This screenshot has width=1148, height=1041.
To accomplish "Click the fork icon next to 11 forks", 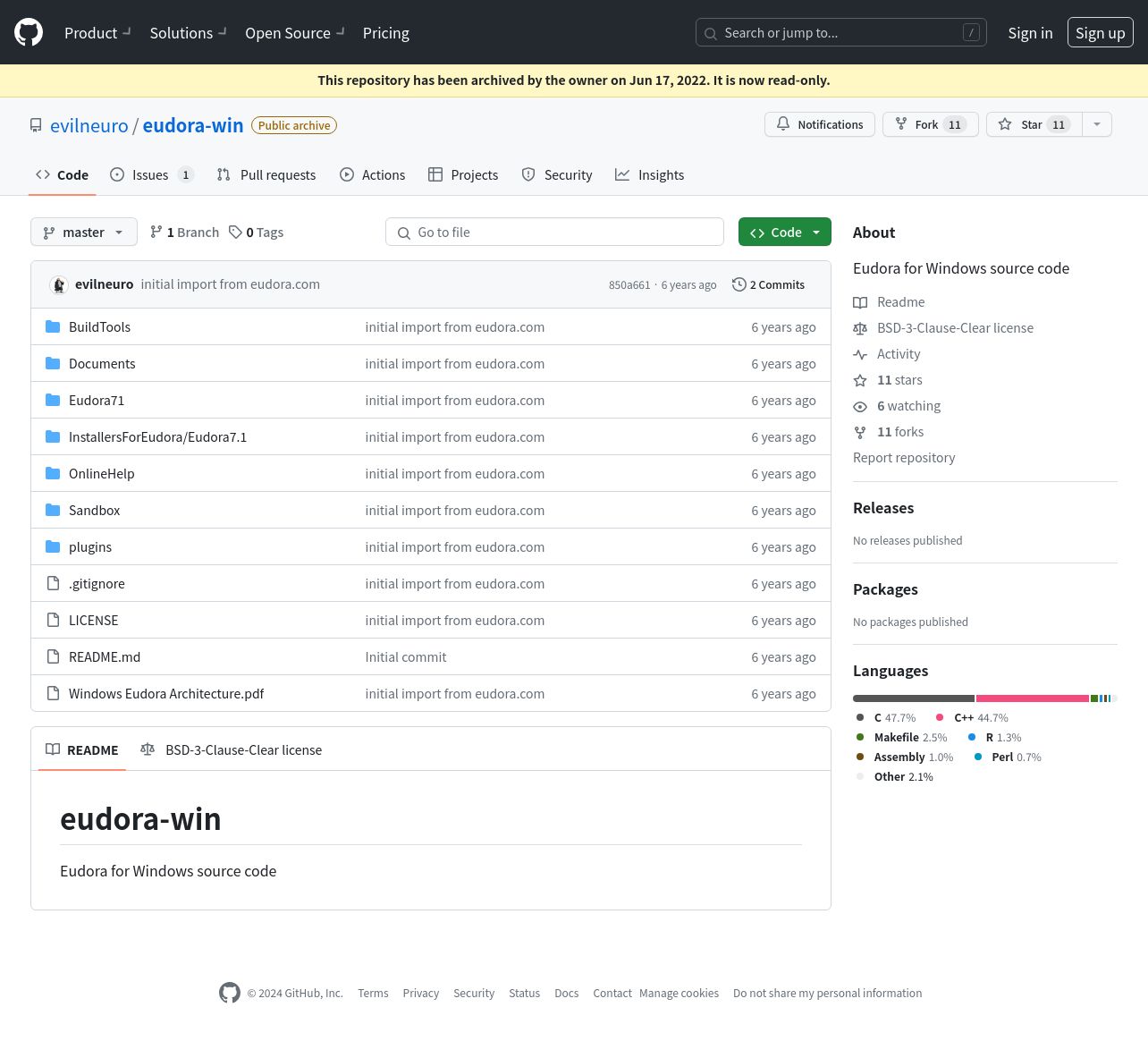I will (860, 432).
